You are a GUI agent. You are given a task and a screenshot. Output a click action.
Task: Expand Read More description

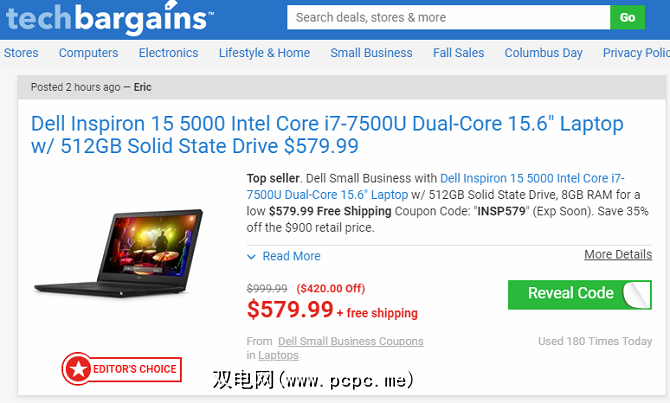291,256
